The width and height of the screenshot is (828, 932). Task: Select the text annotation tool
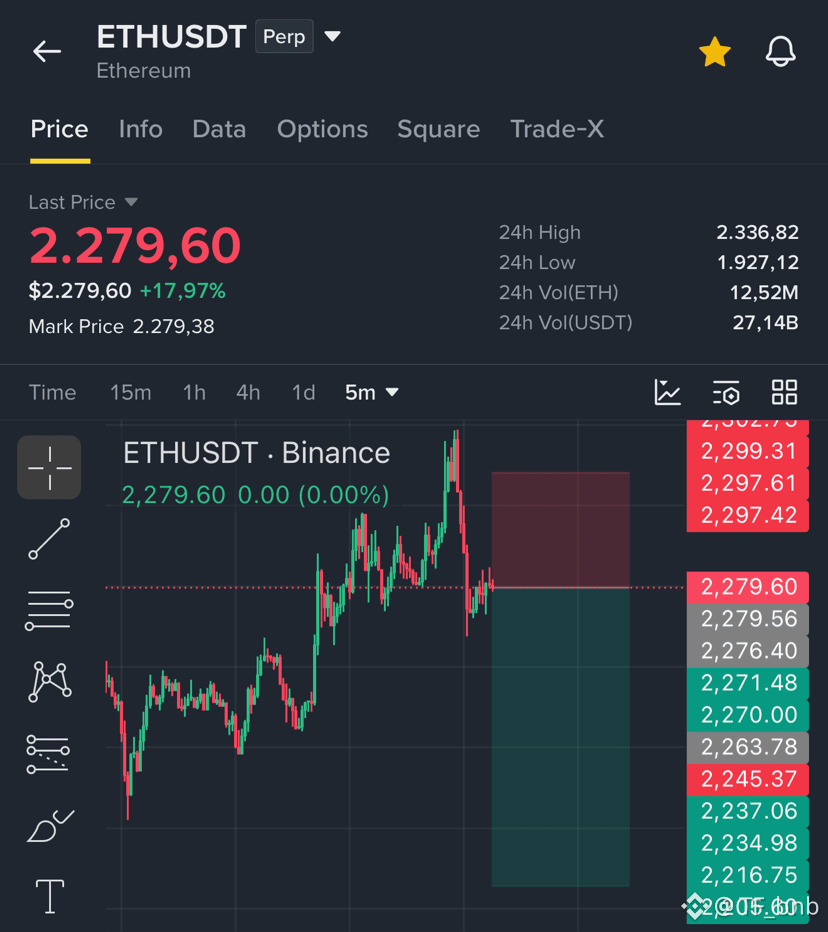tap(50, 896)
